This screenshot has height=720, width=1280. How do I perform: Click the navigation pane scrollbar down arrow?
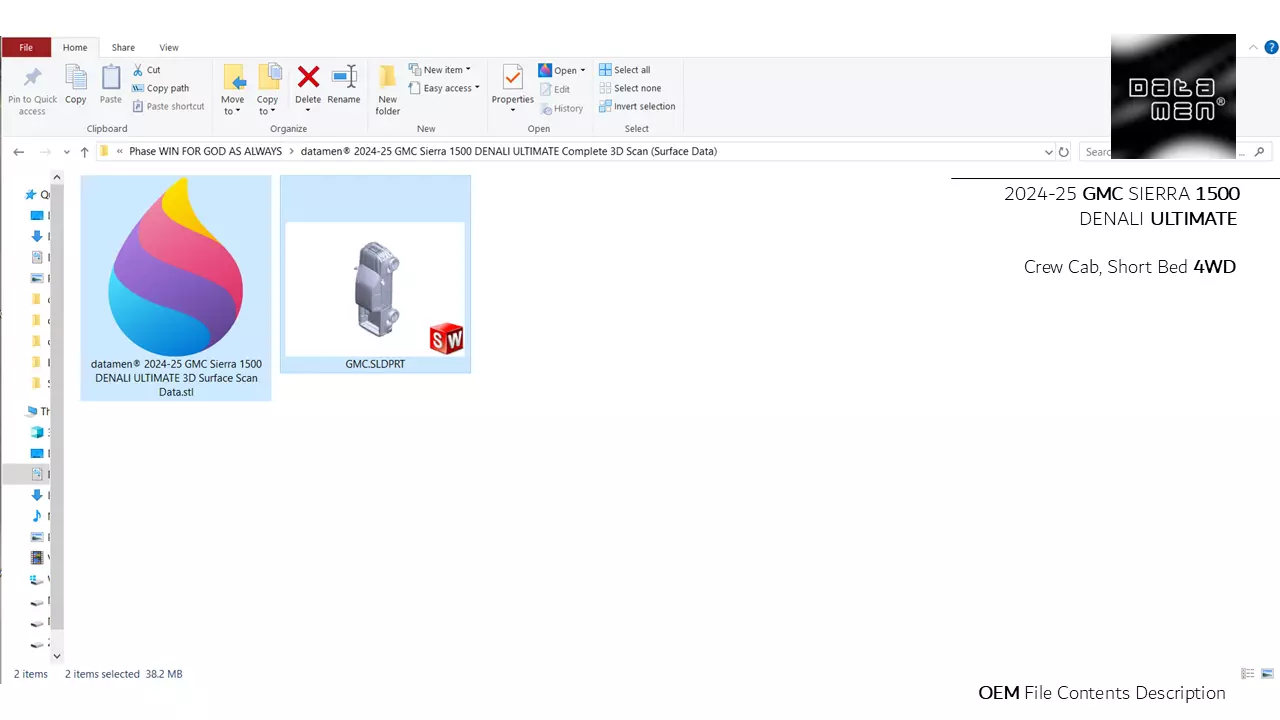tap(57, 656)
